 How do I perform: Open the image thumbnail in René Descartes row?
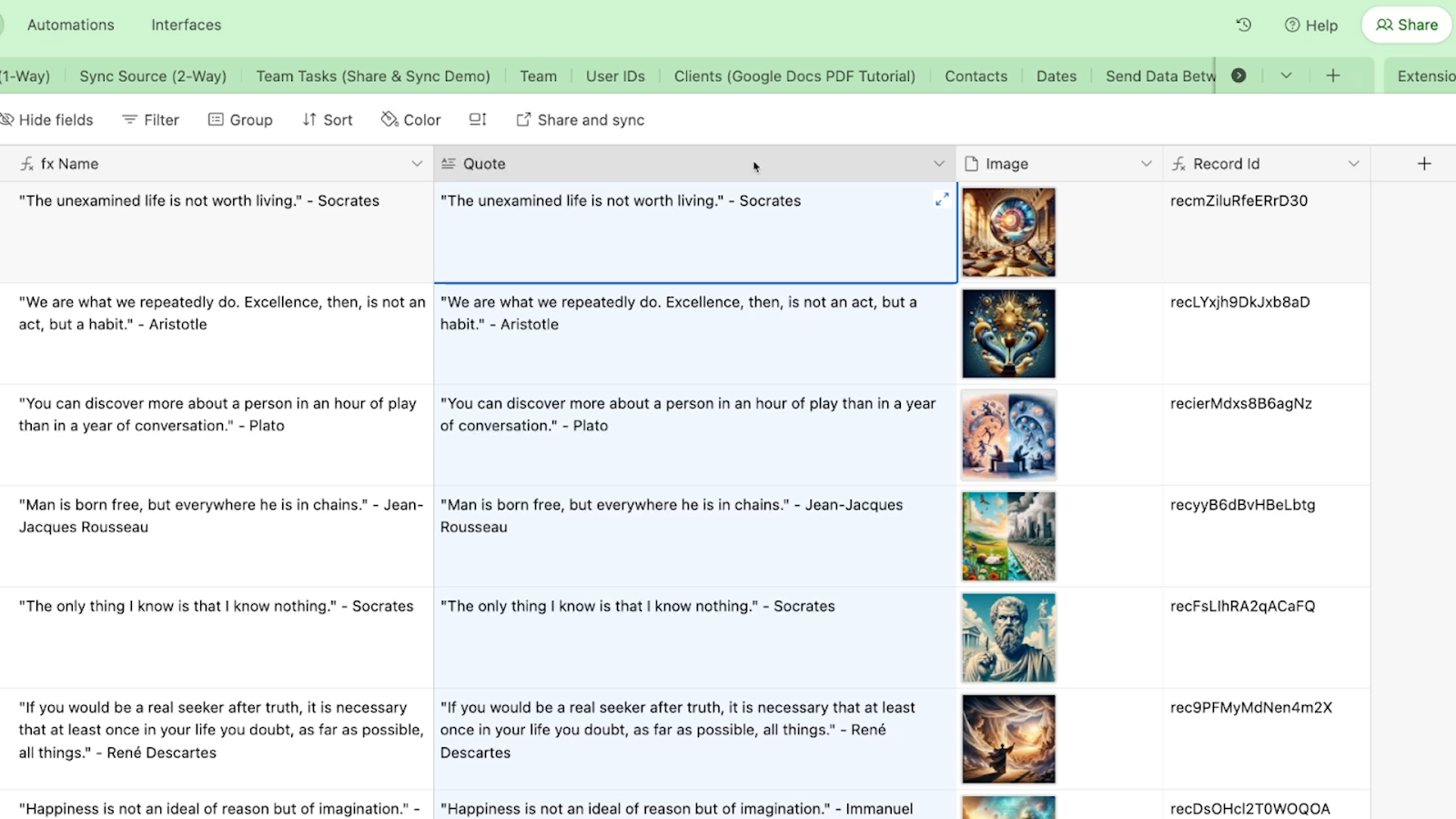point(1008,739)
